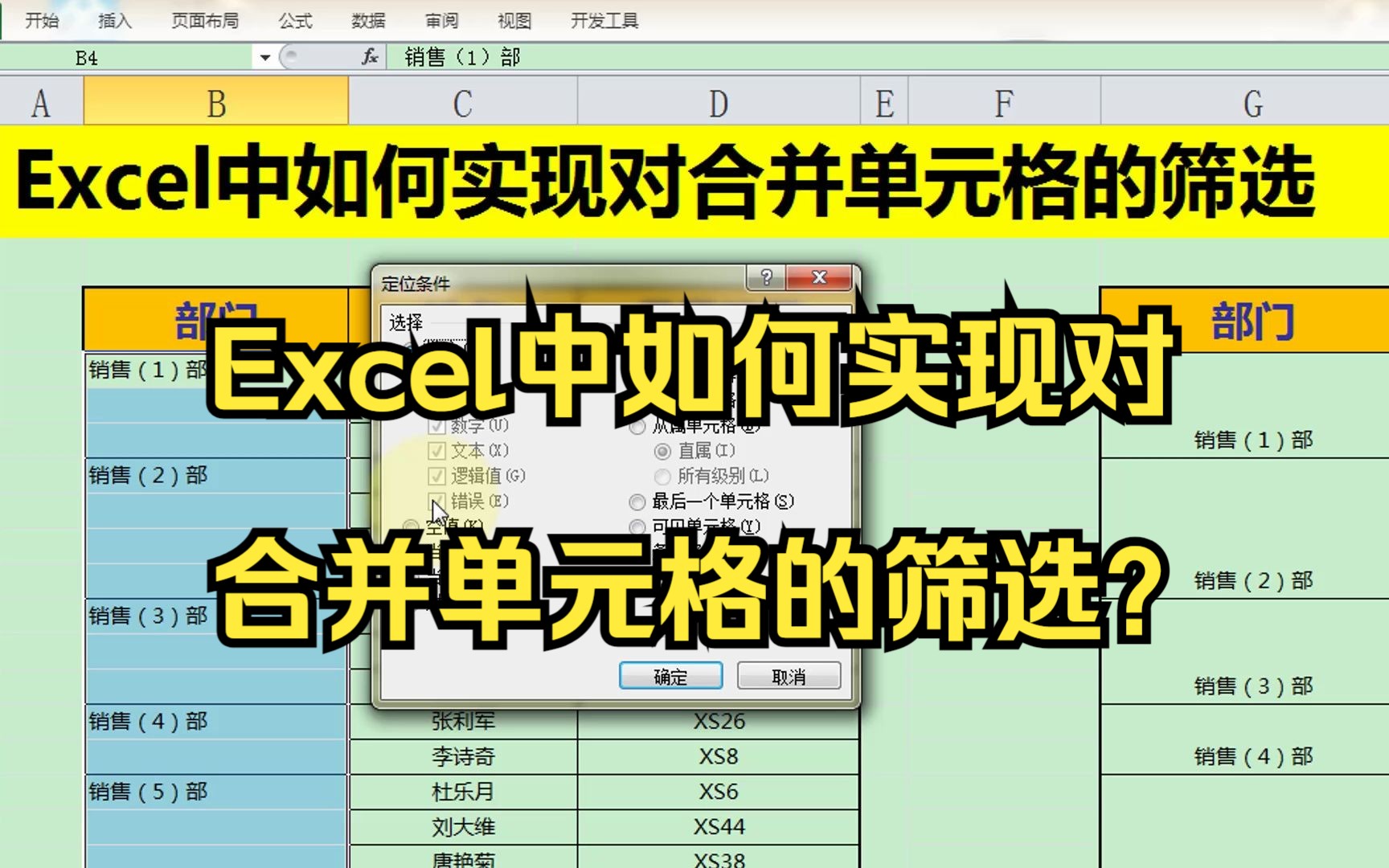Open the 开发工具 ribbon tab
Viewport: 1389px width, 868px height.
[604, 20]
